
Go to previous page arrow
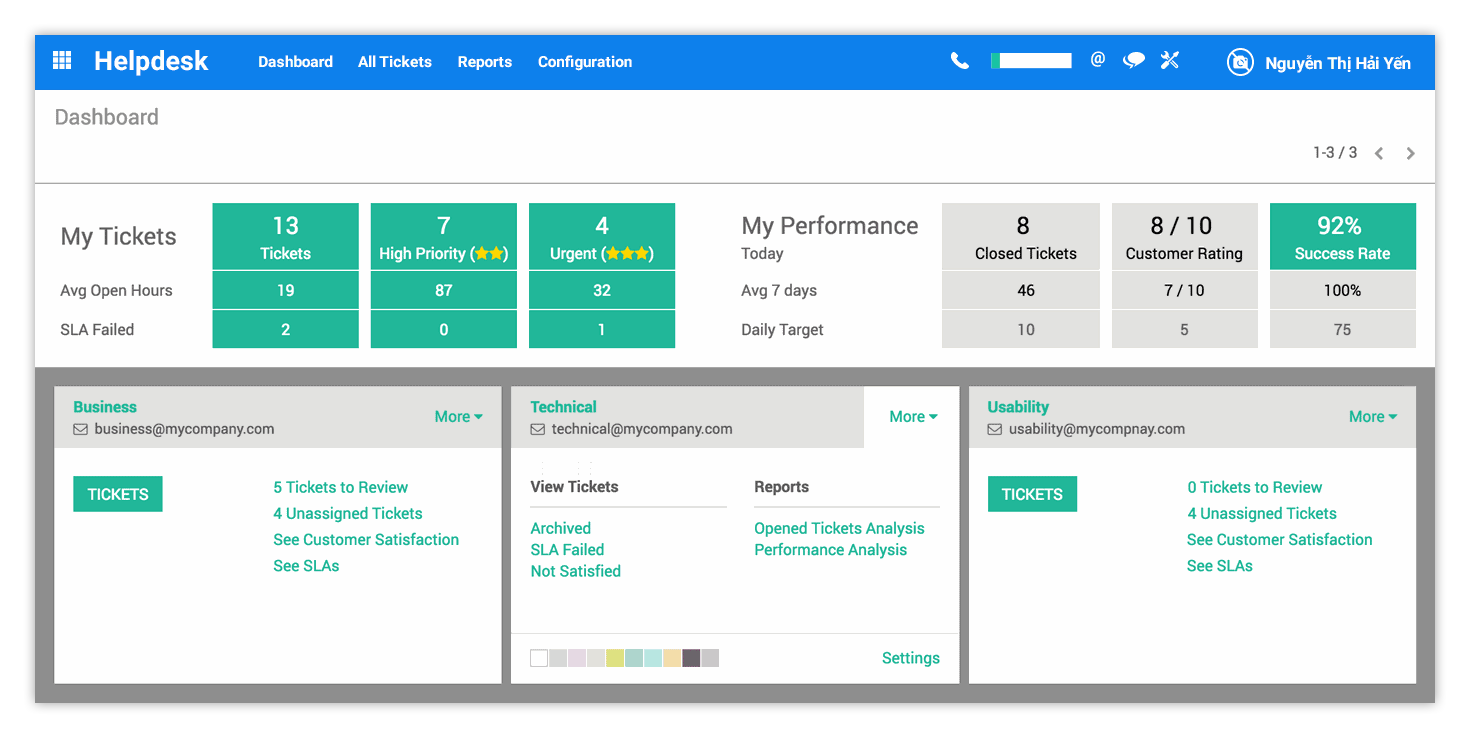[x=1379, y=153]
